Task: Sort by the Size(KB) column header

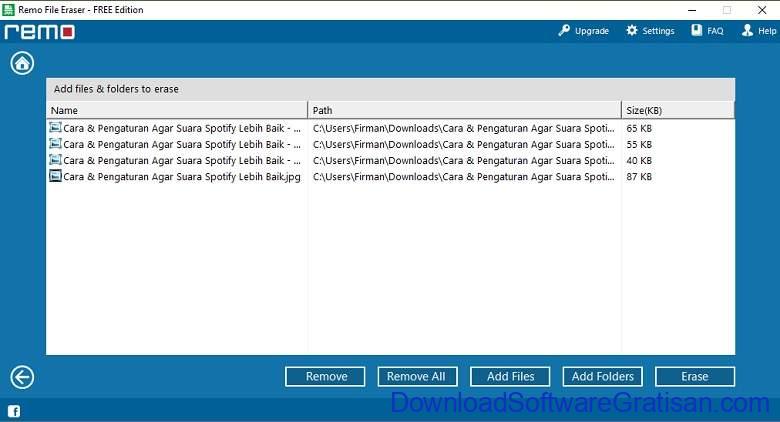Action: [x=678, y=110]
